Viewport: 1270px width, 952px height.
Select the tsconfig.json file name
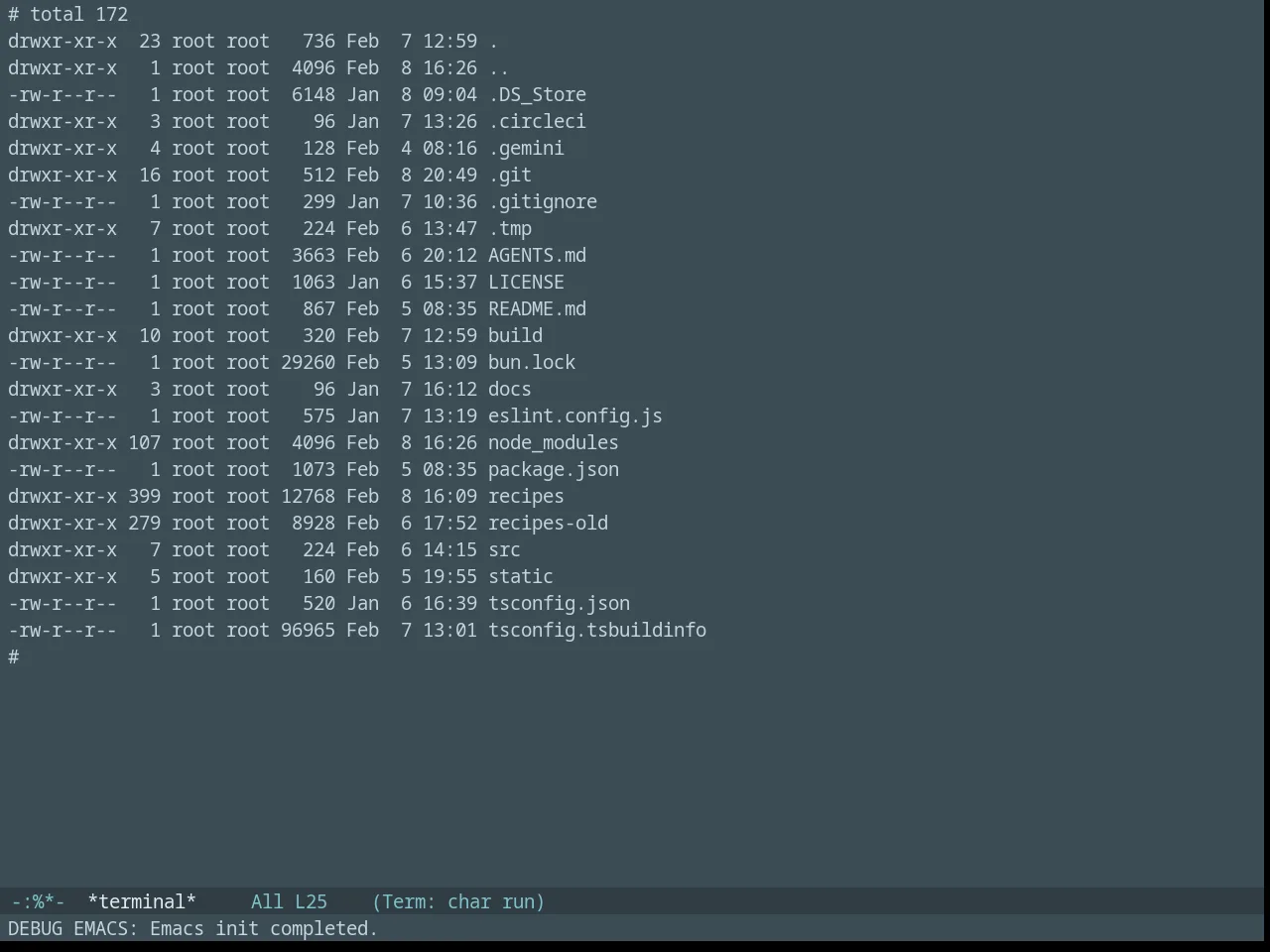559,604
